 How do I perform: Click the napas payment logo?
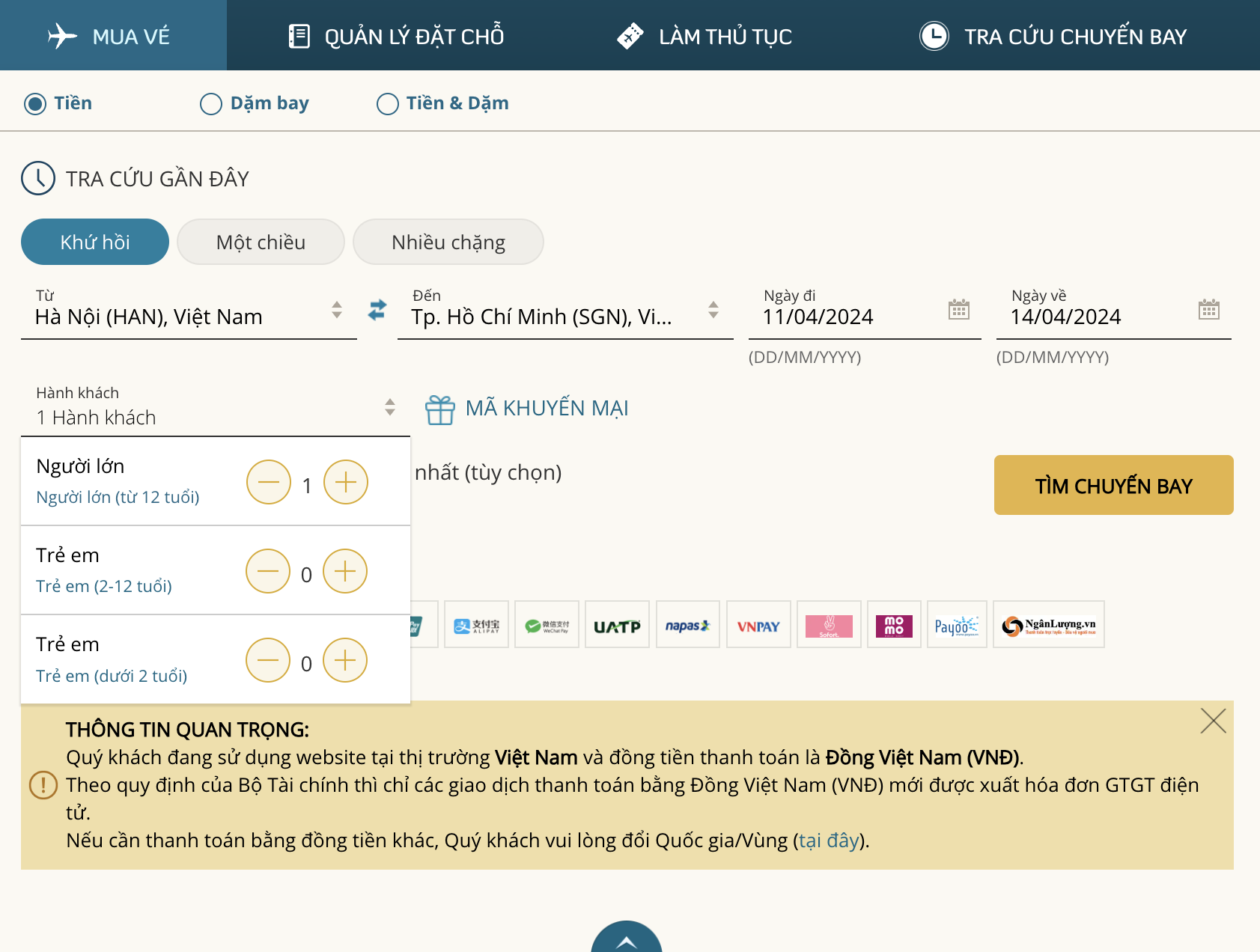(688, 624)
